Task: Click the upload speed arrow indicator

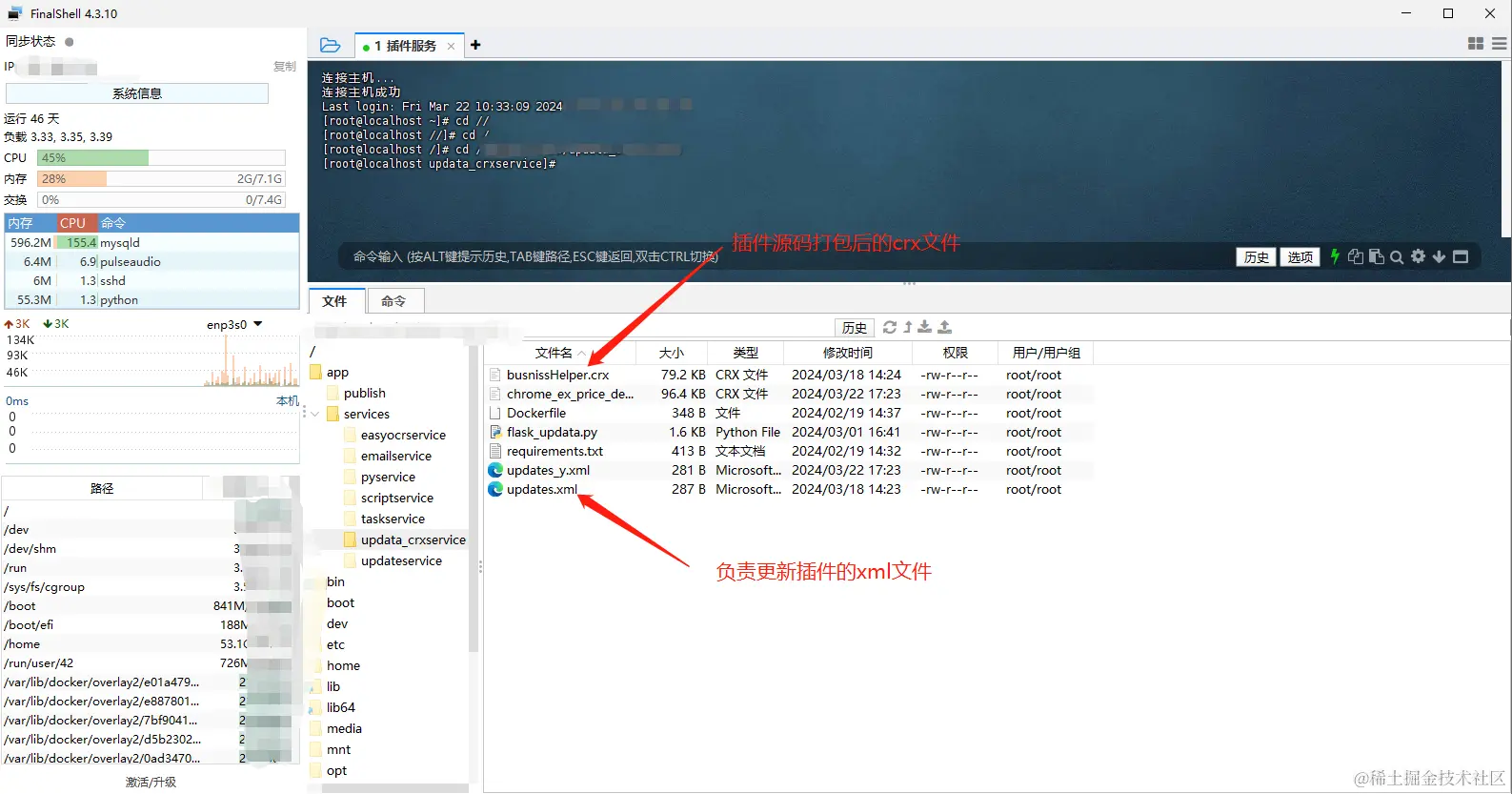Action: coord(9,324)
